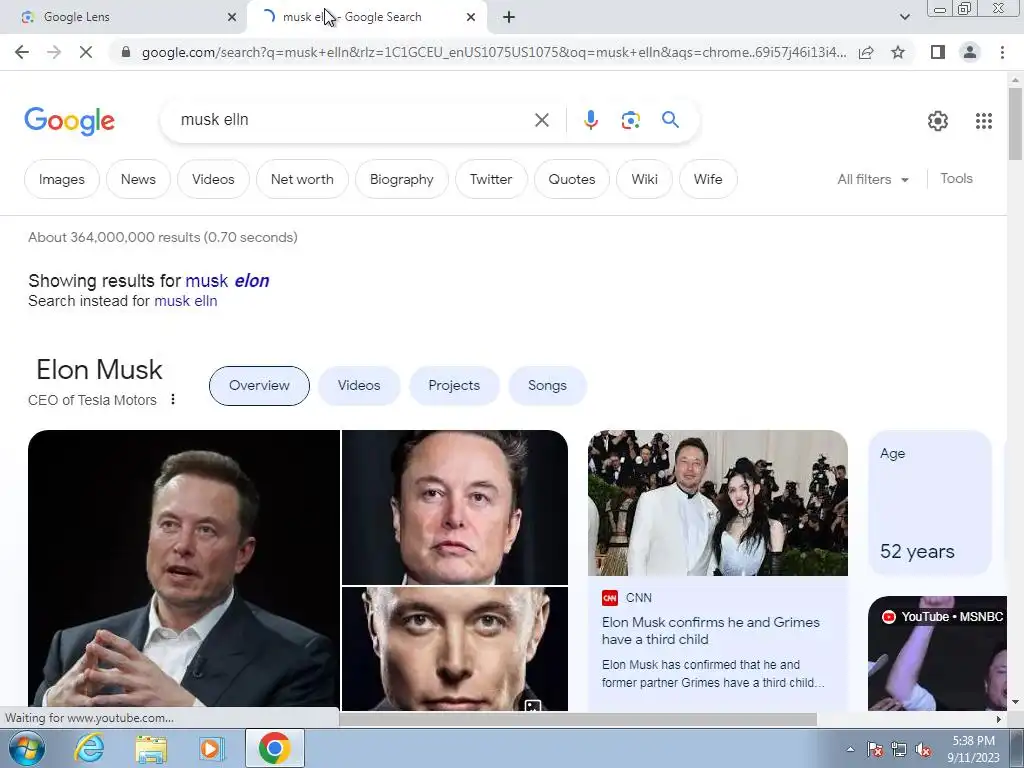
Task: Click the search query input field
Action: tap(353, 120)
